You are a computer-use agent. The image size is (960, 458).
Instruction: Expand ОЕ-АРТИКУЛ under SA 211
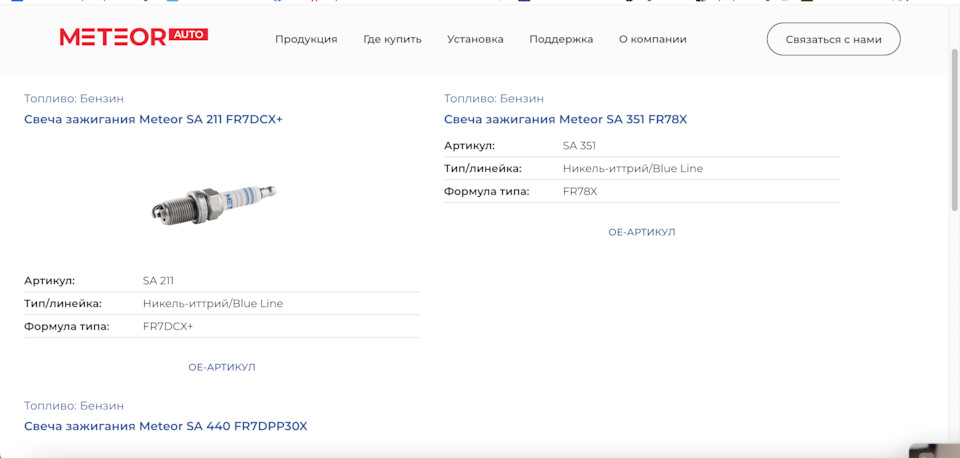pyautogui.click(x=222, y=367)
